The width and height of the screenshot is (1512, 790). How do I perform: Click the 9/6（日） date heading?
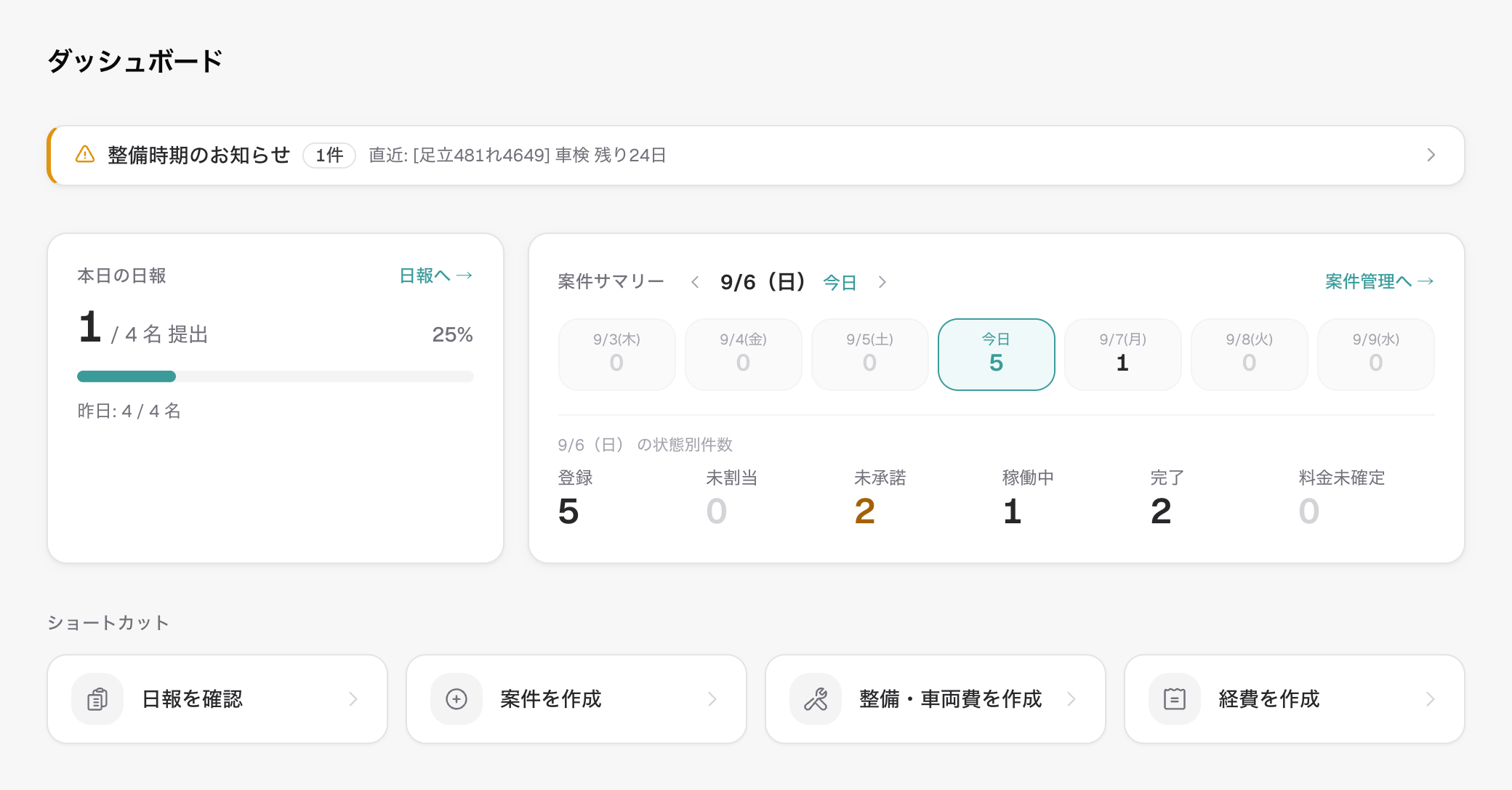(x=763, y=282)
